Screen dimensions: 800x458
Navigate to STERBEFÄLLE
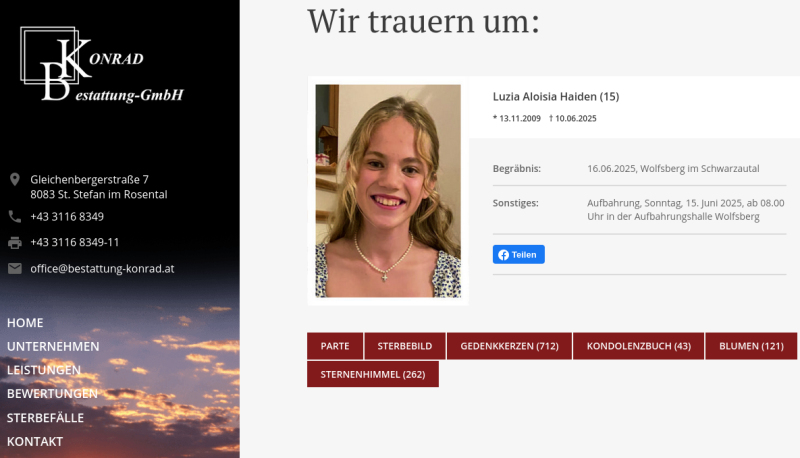pyautogui.click(x=45, y=417)
